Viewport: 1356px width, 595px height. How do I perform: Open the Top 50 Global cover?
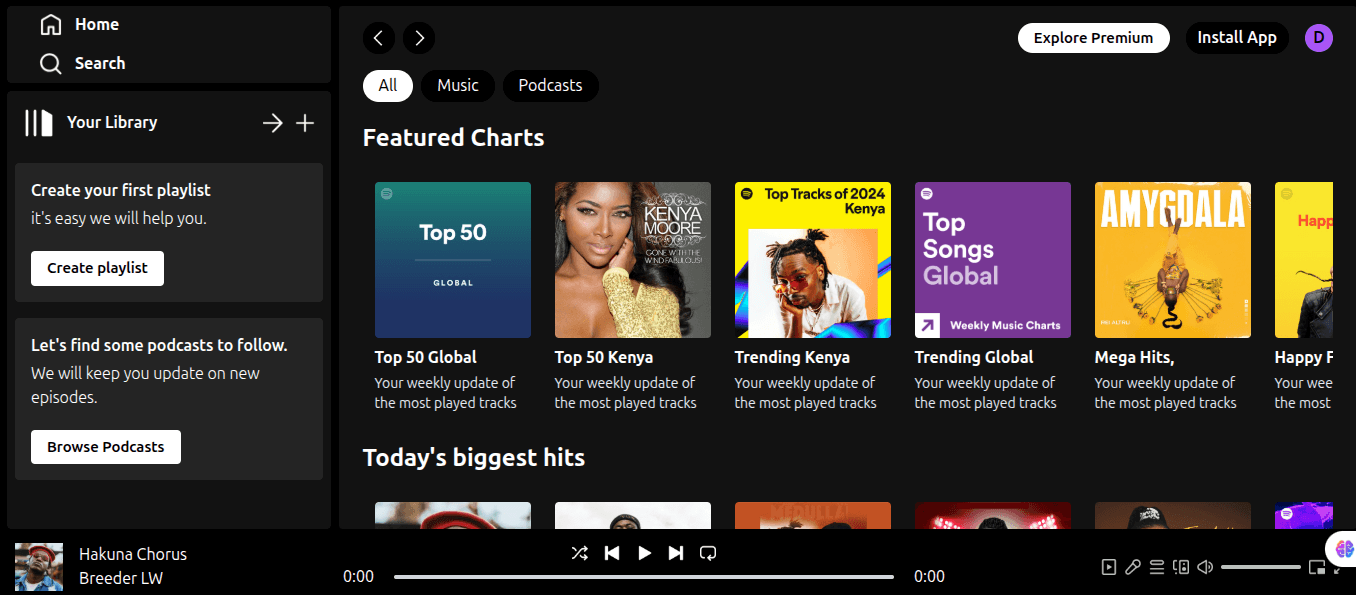[x=453, y=260]
